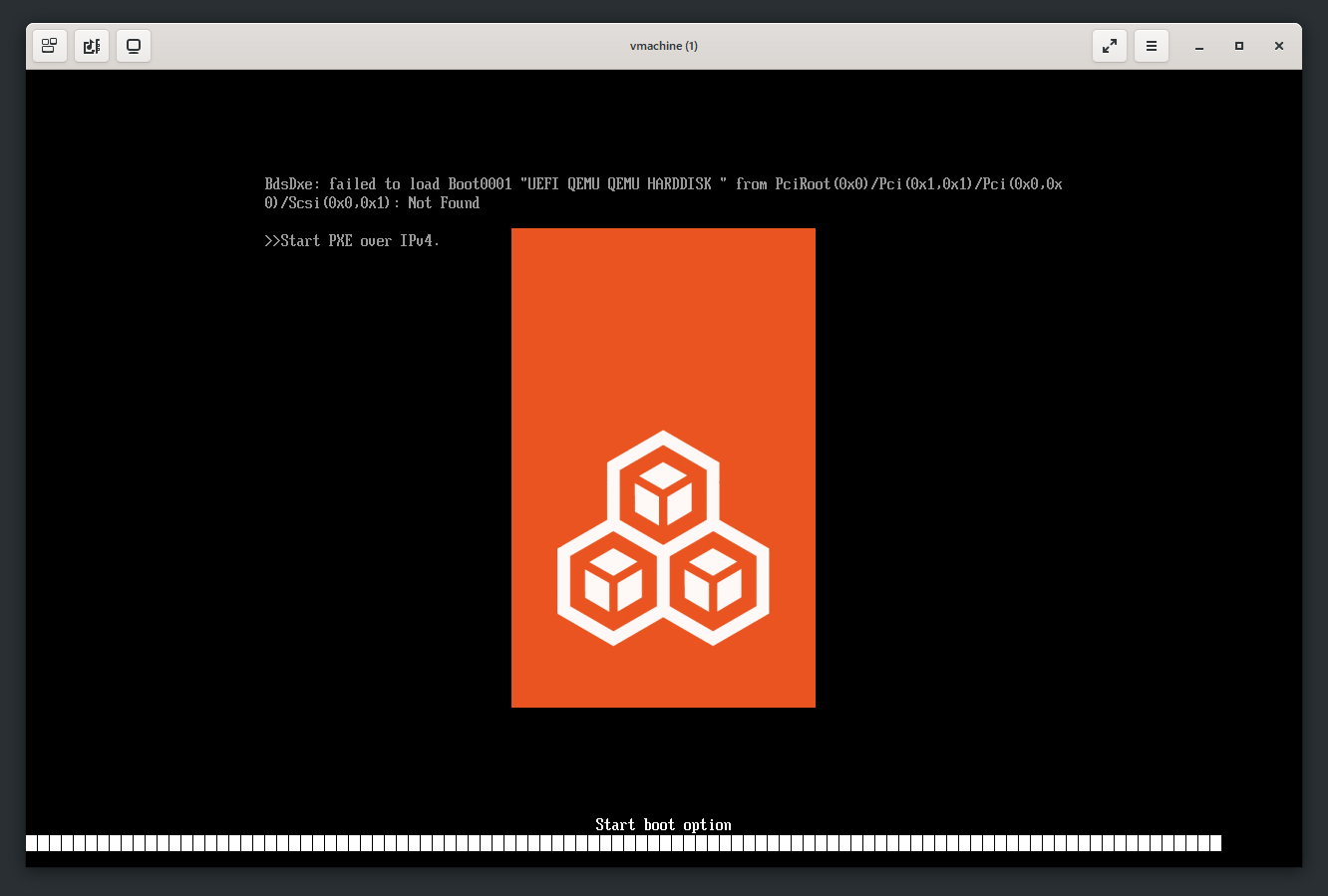Click the "Start boot option" text
This screenshot has height=896, width=1328.
663,824
